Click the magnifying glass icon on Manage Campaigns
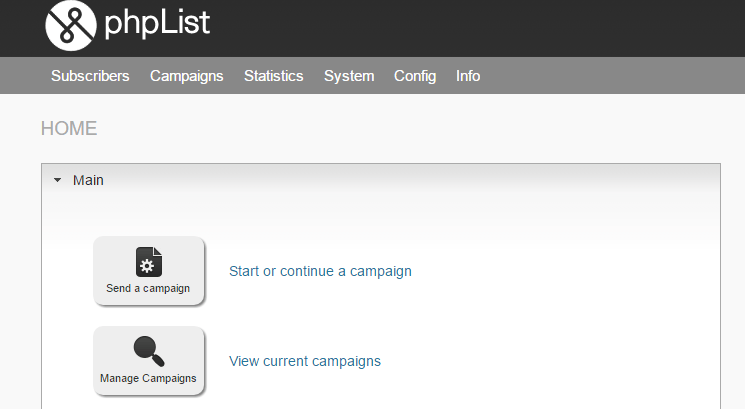Image resolution: width=745 pixels, height=409 pixels. tap(149, 352)
